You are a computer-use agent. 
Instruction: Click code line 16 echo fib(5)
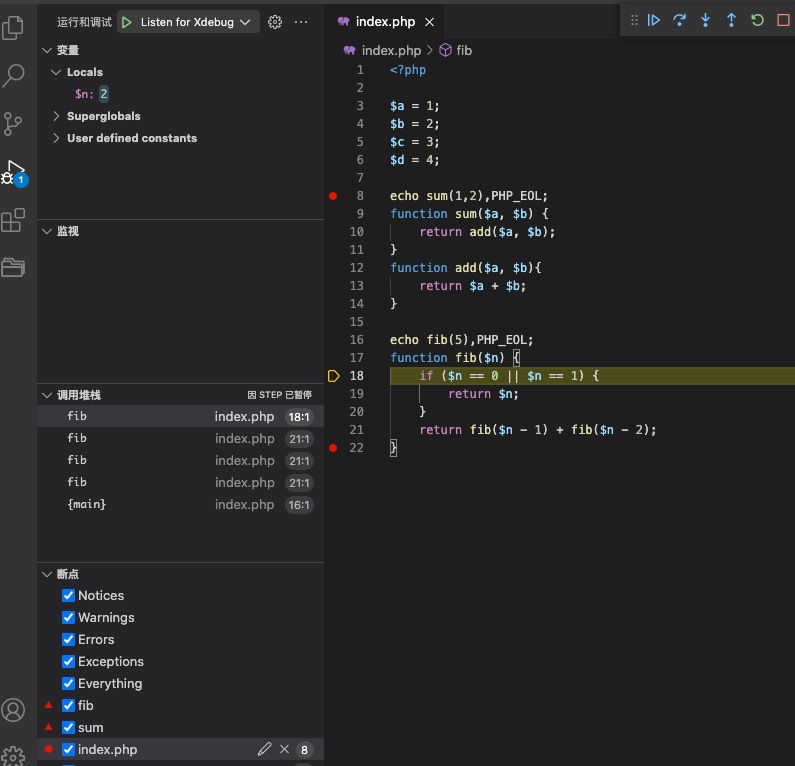(x=461, y=340)
